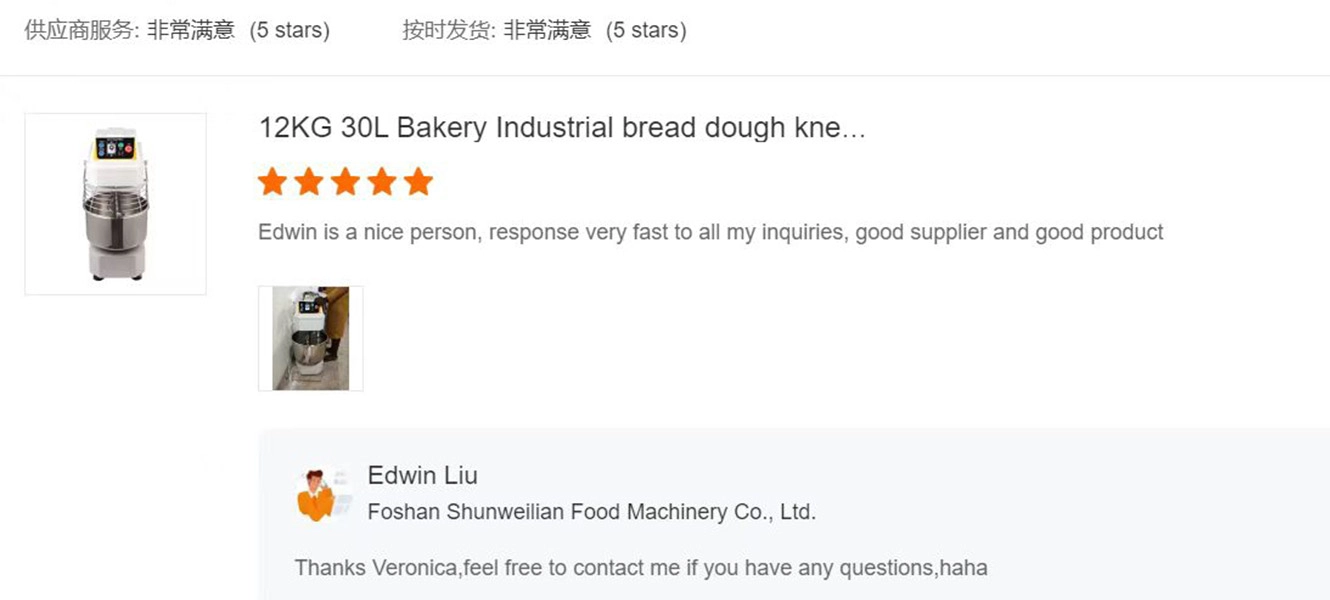The width and height of the screenshot is (1330, 600).
Task: Click the 按时发货 rating label
Action: point(448,30)
